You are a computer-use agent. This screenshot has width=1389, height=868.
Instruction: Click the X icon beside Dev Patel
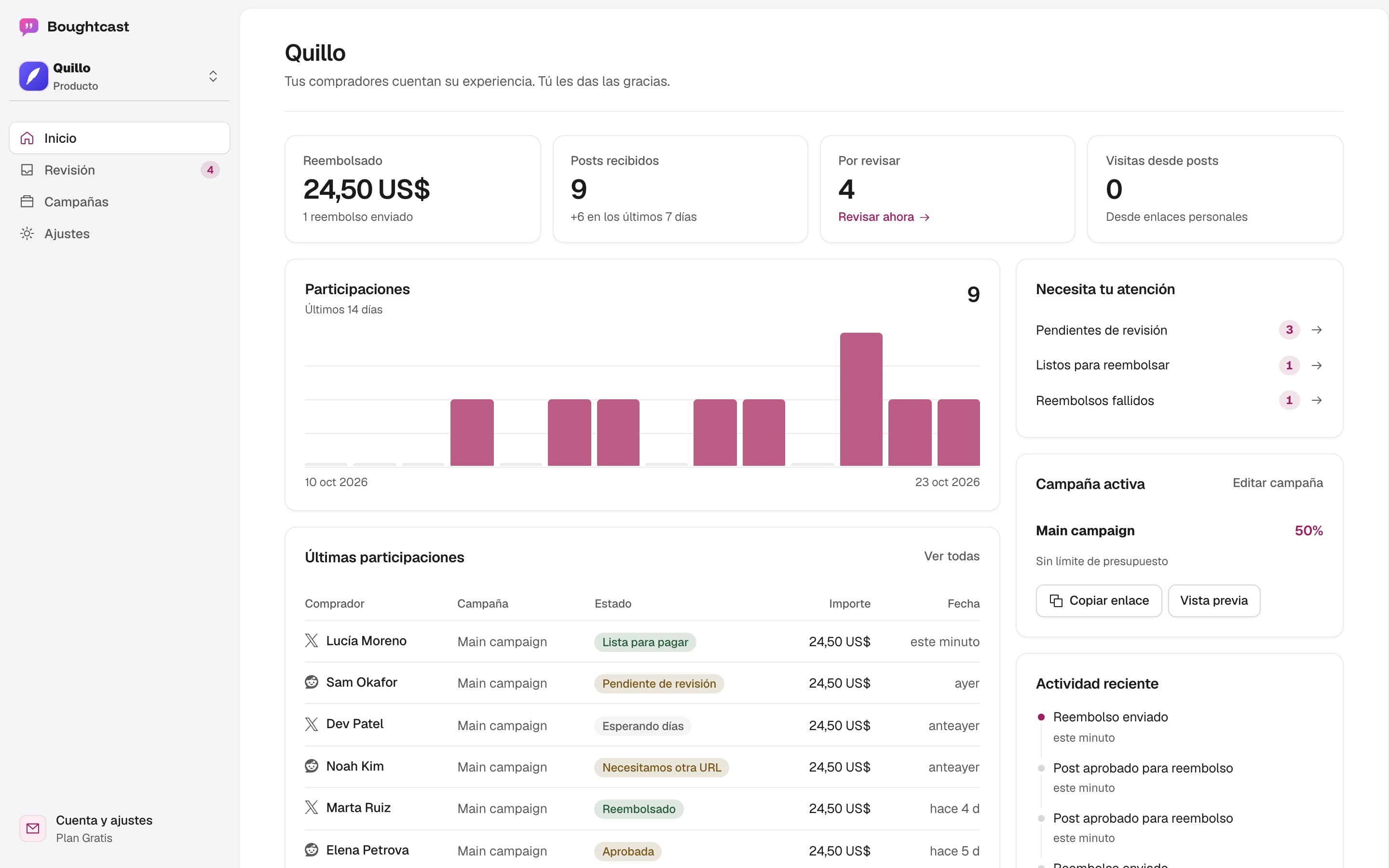(x=311, y=724)
